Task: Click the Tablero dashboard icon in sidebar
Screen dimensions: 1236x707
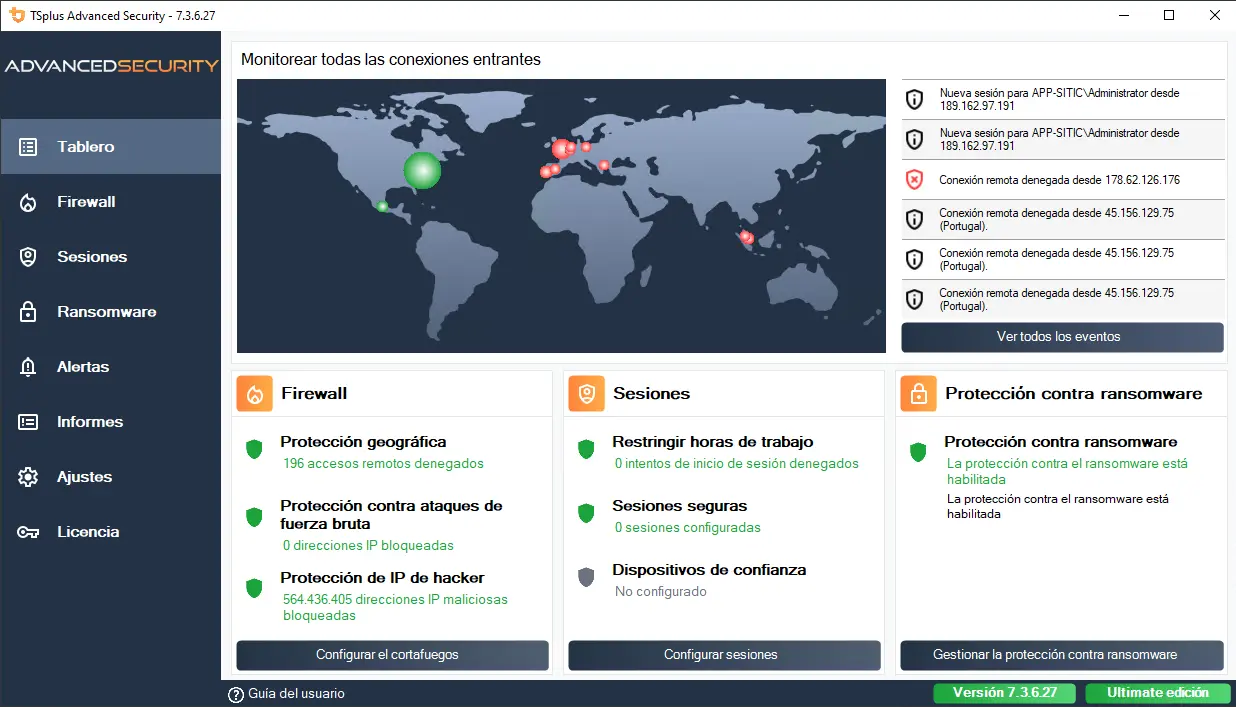Action: (28, 147)
